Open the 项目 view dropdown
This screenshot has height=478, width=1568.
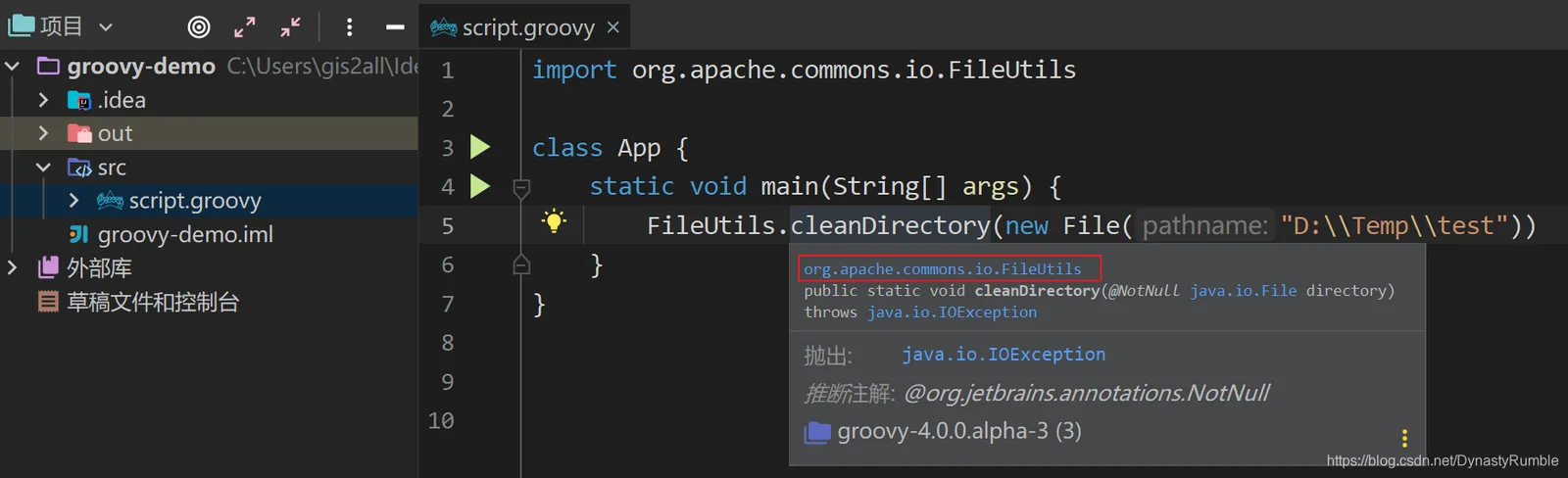point(106,27)
